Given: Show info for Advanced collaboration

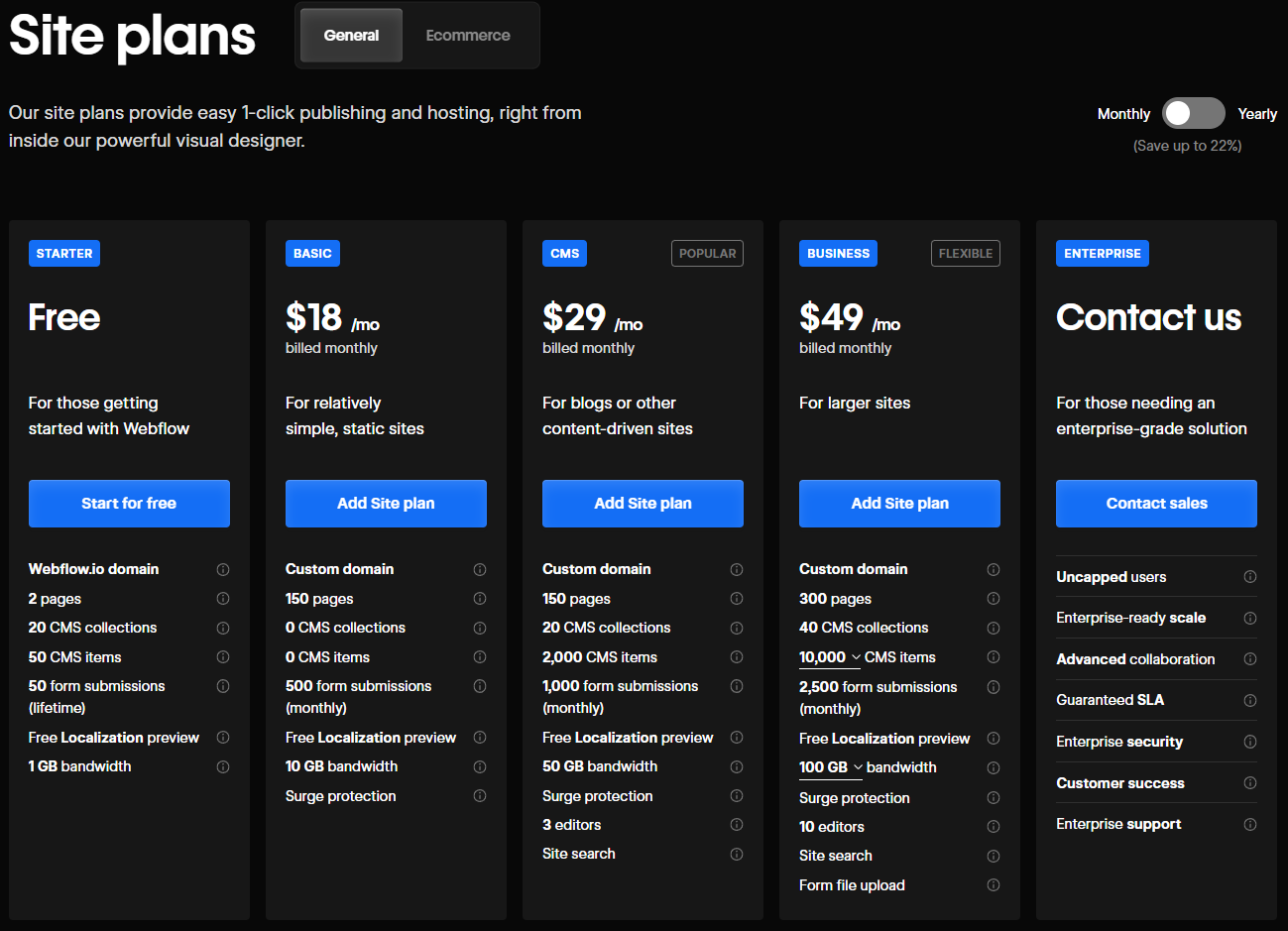Looking at the screenshot, I should pos(1250,659).
